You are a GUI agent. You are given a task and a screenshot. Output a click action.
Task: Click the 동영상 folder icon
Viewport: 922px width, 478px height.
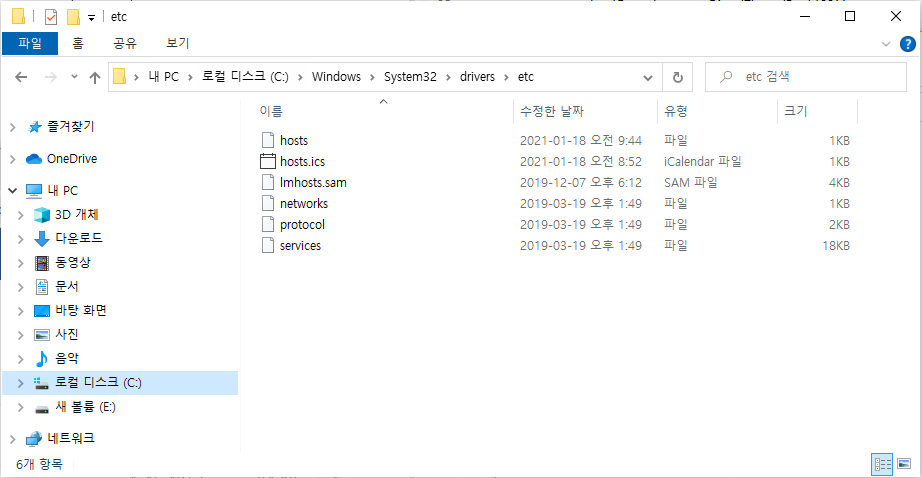pos(42,263)
